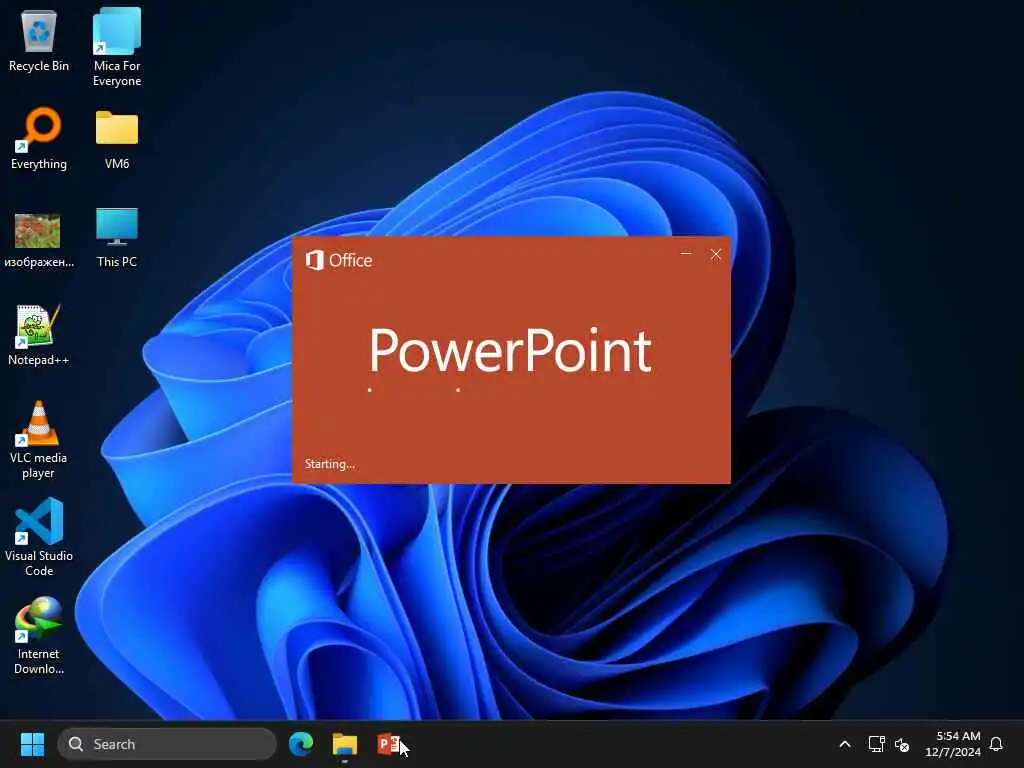Close the PowerPoint splash screen
The width and height of the screenshot is (1024, 768).
pos(716,254)
